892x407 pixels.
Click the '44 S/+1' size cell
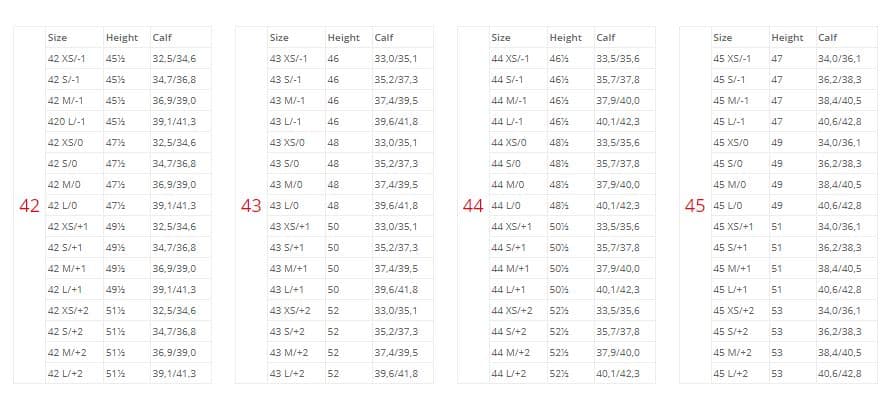[x=510, y=247]
